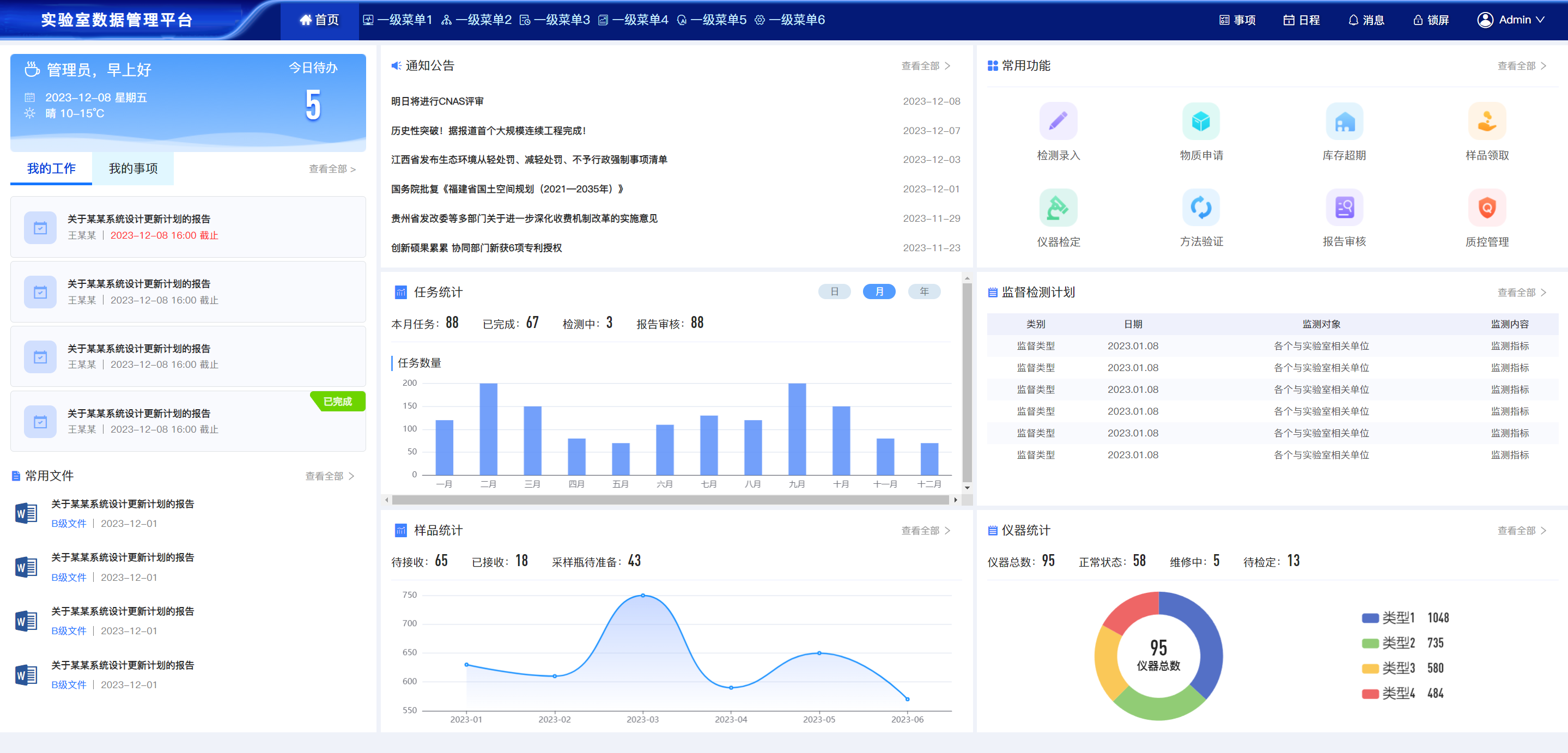This screenshot has width=1568, height=753.
Task: Click the 今日待办 count 5
Action: (313, 105)
